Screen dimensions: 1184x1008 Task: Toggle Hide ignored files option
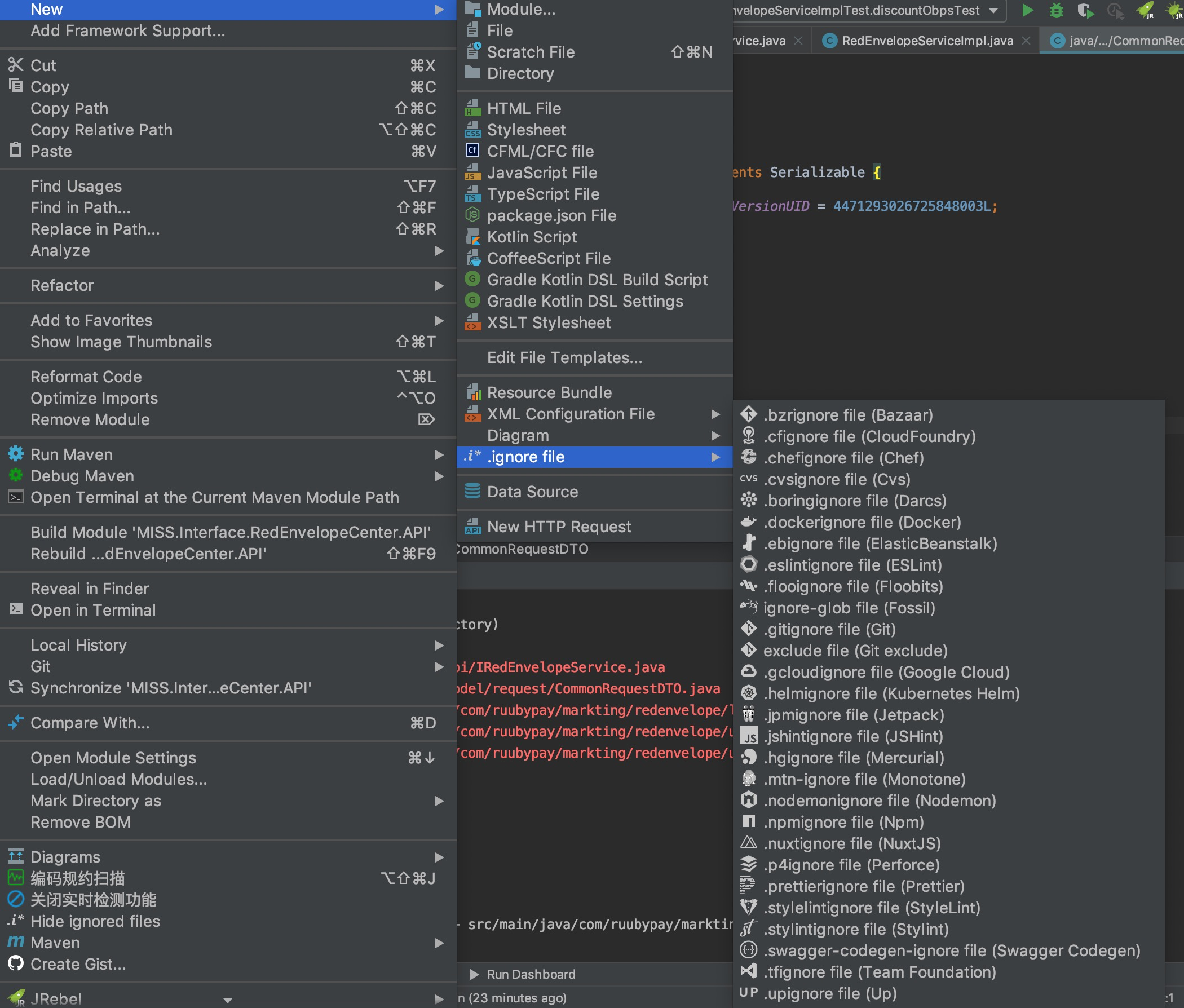pyautogui.click(x=95, y=921)
